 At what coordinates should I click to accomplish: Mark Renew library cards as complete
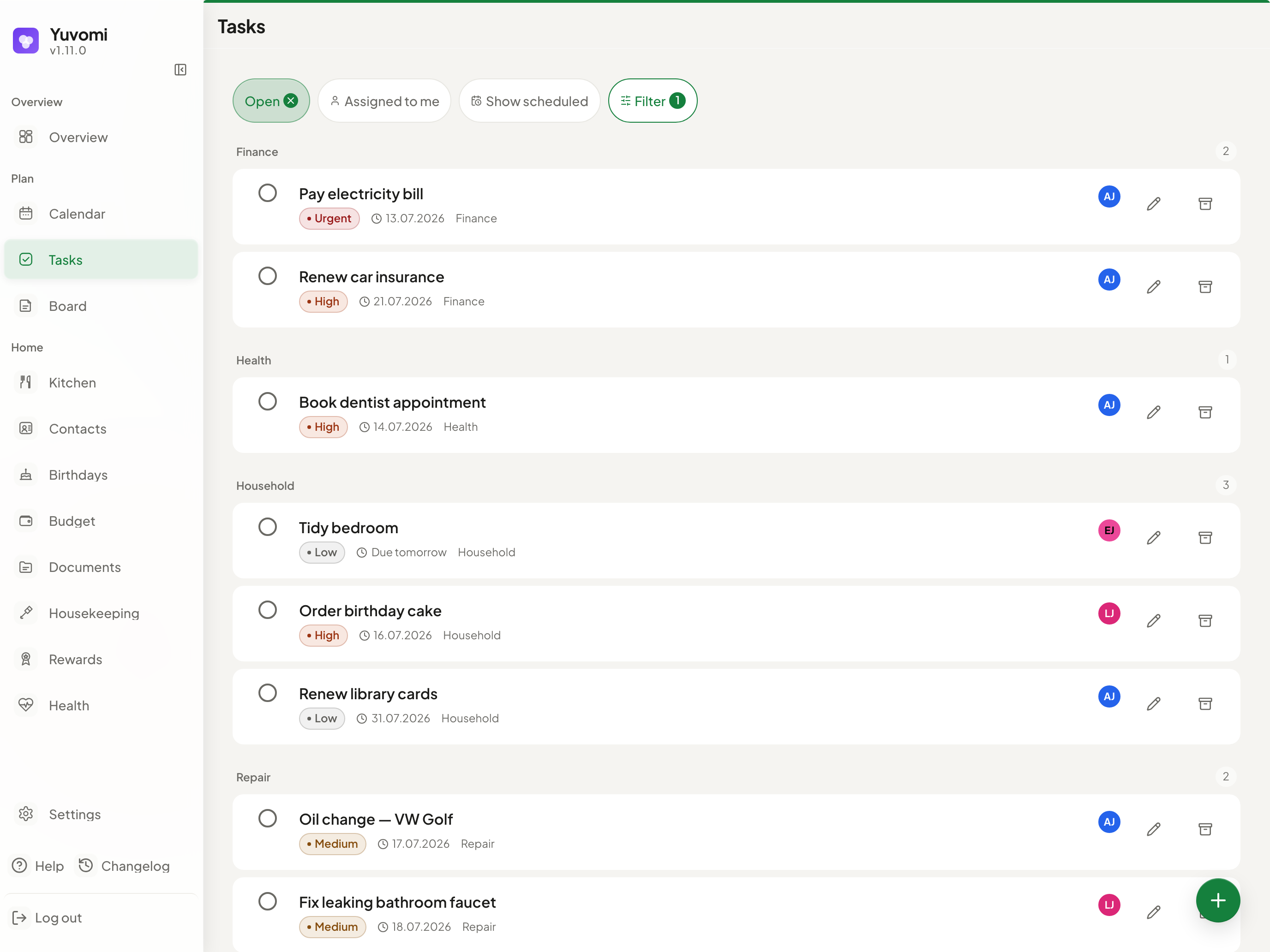tap(268, 693)
